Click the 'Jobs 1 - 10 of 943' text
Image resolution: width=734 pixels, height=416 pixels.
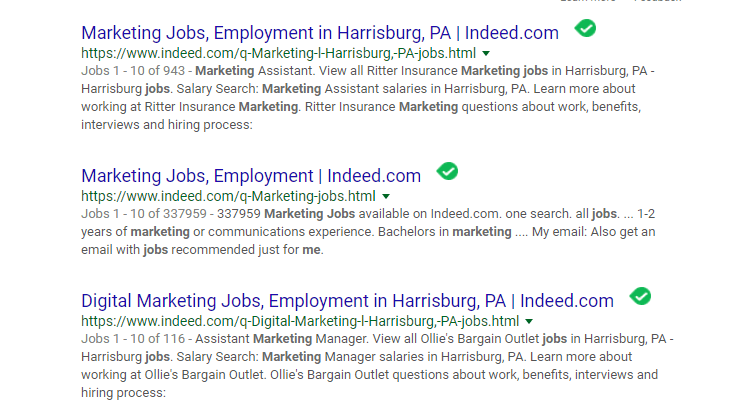click(135, 71)
